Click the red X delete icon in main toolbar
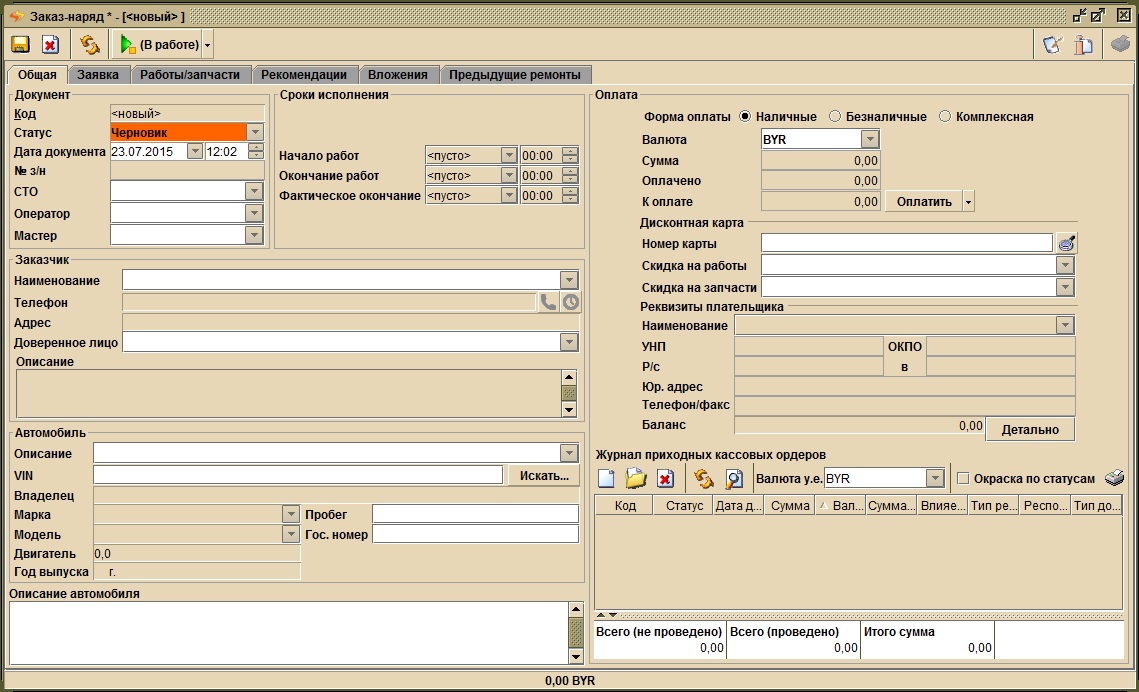The height and width of the screenshot is (692, 1139). click(50, 45)
